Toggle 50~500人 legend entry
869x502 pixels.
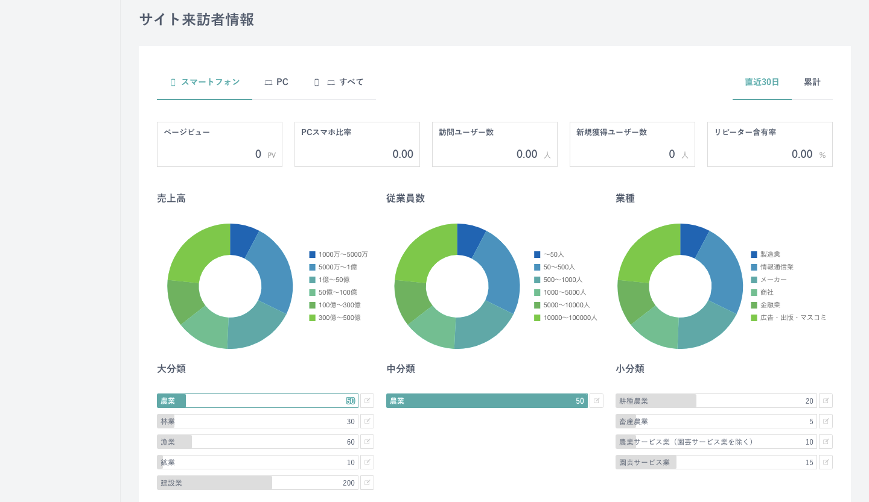554,267
